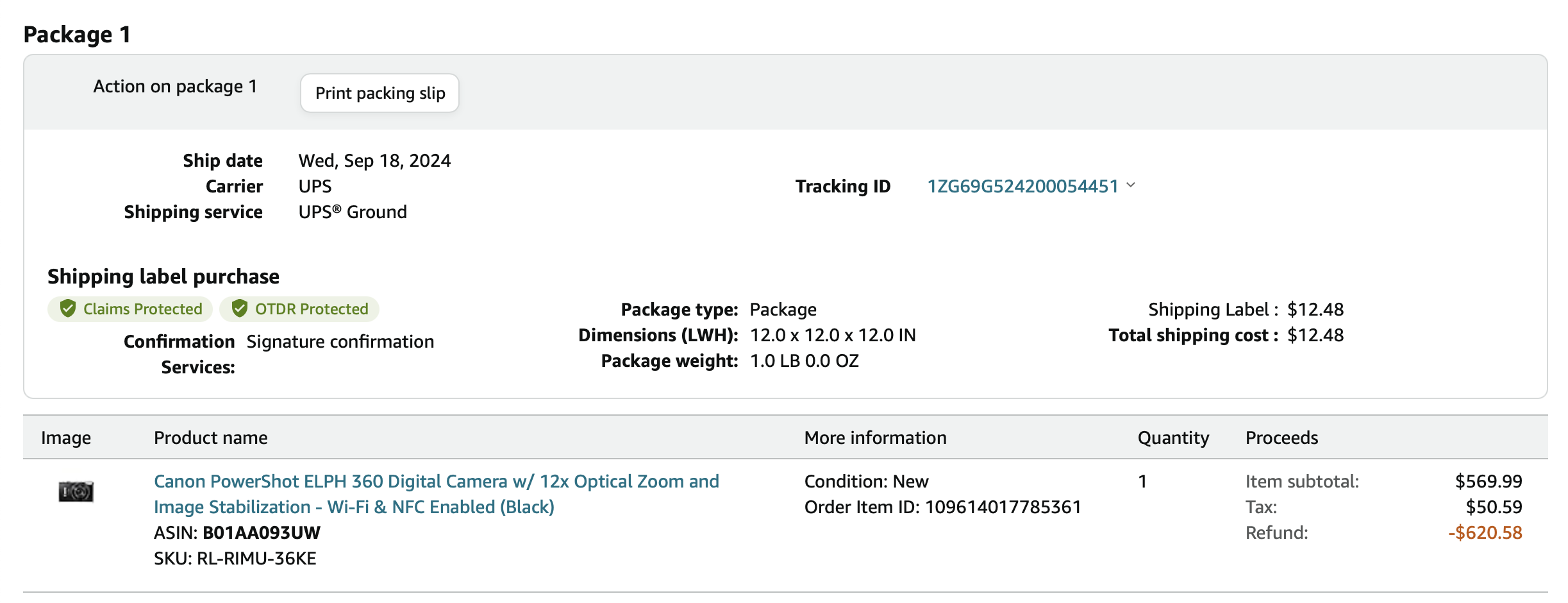Click the Print packing slip button

[379, 93]
